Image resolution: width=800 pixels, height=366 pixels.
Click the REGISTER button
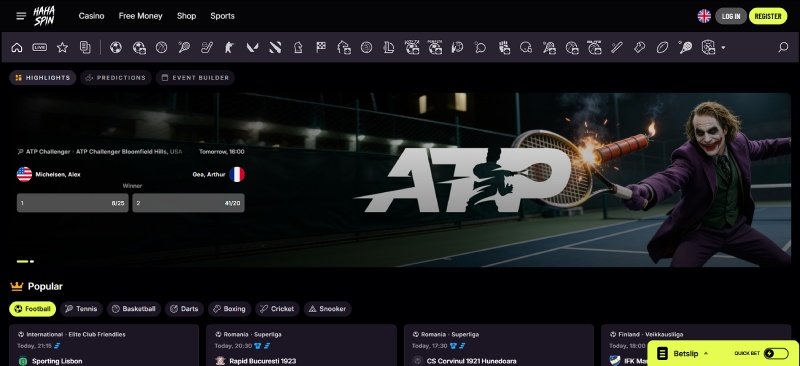pos(768,16)
